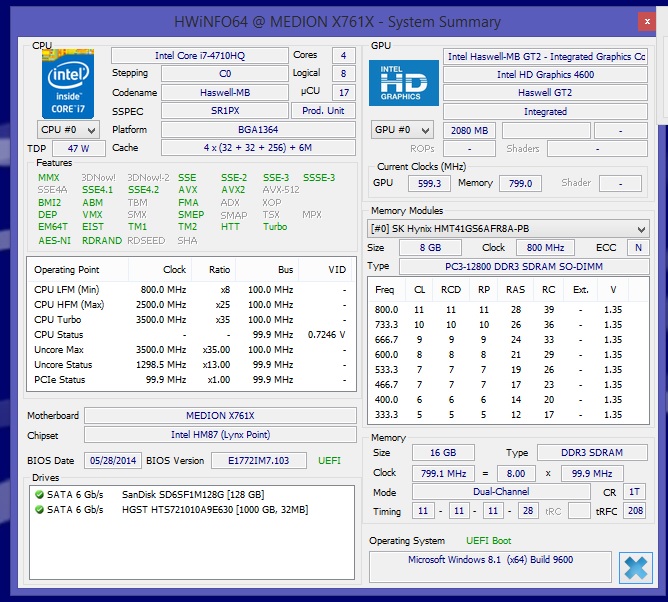The width and height of the screenshot is (668, 602).
Task: Click the Operating Point column header
Action: point(78,270)
